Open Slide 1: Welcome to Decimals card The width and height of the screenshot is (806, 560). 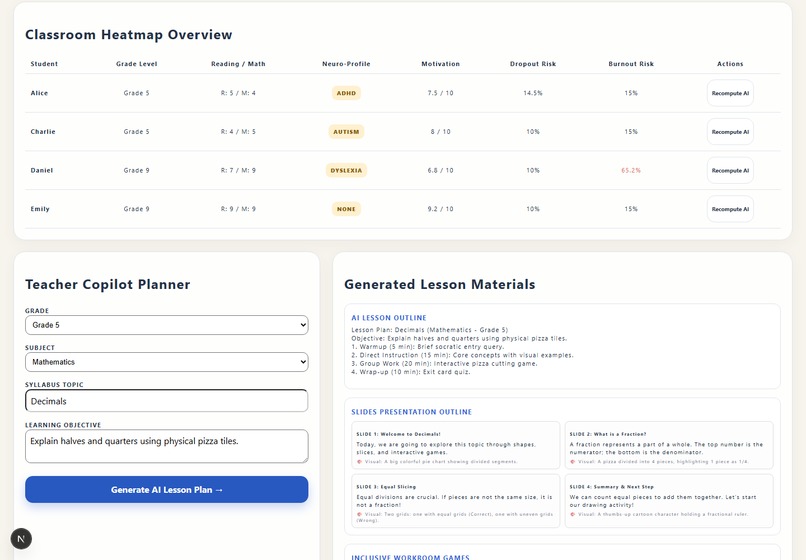click(x=455, y=445)
